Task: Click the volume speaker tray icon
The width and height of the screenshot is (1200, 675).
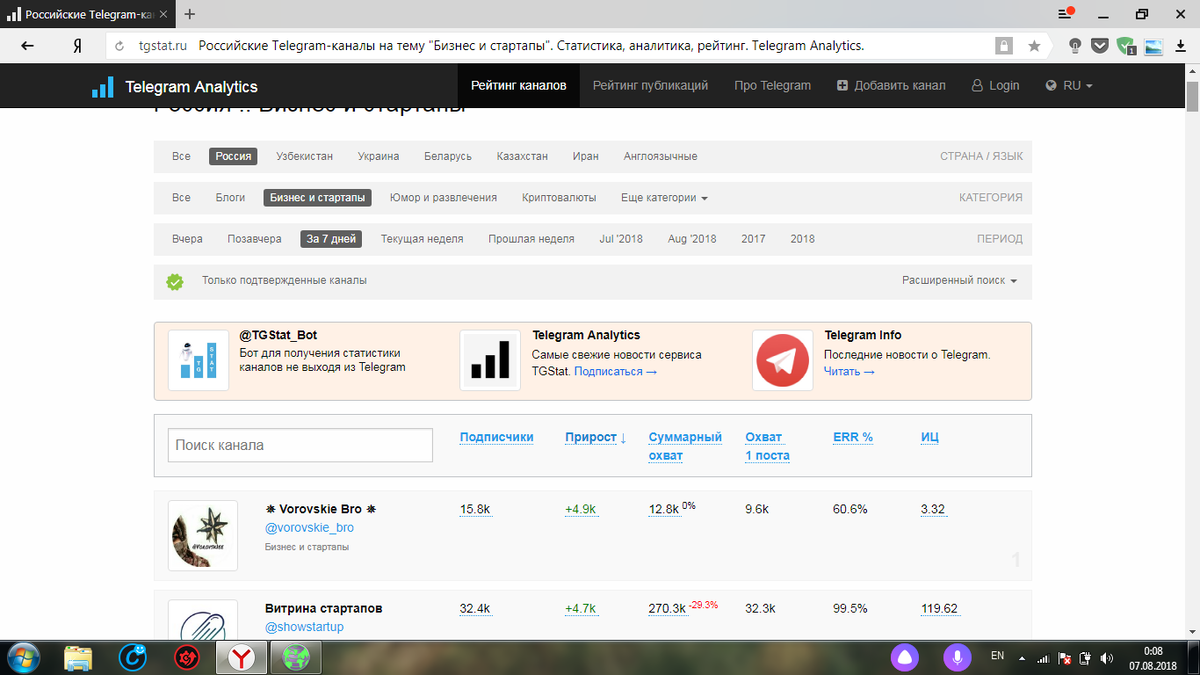Action: pos(1107,658)
